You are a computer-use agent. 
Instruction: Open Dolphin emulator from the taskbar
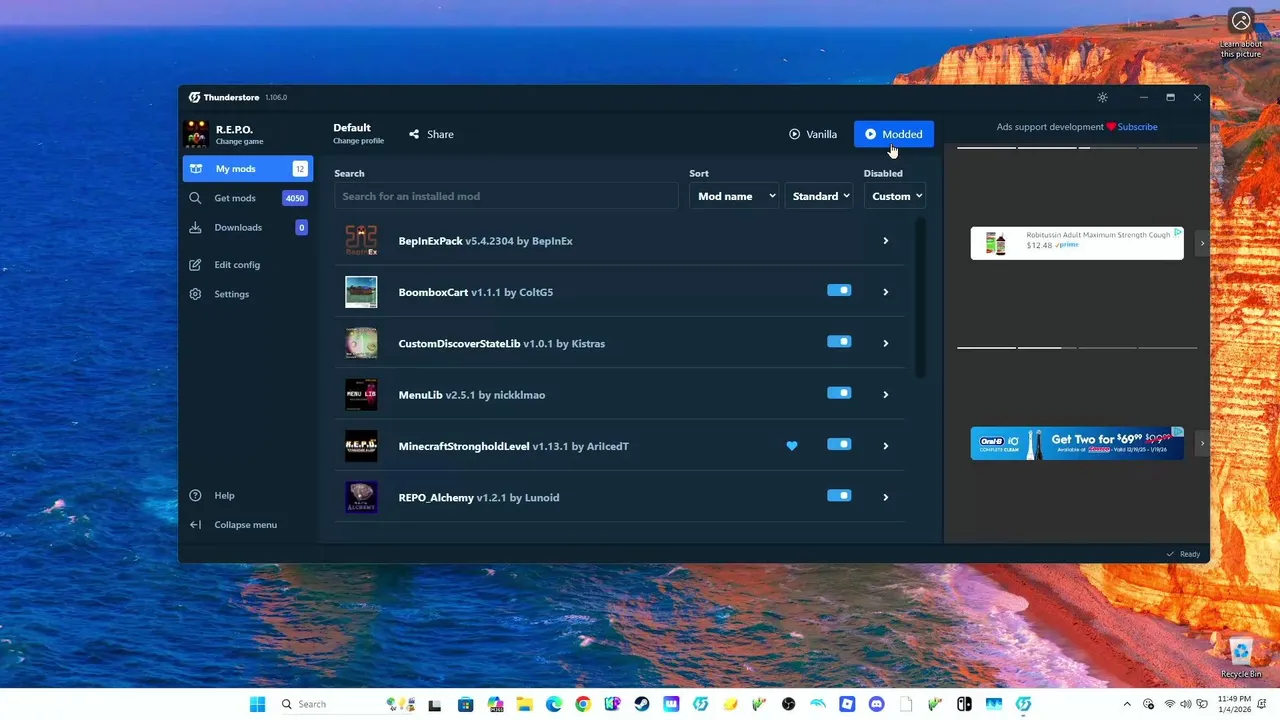(x=819, y=704)
